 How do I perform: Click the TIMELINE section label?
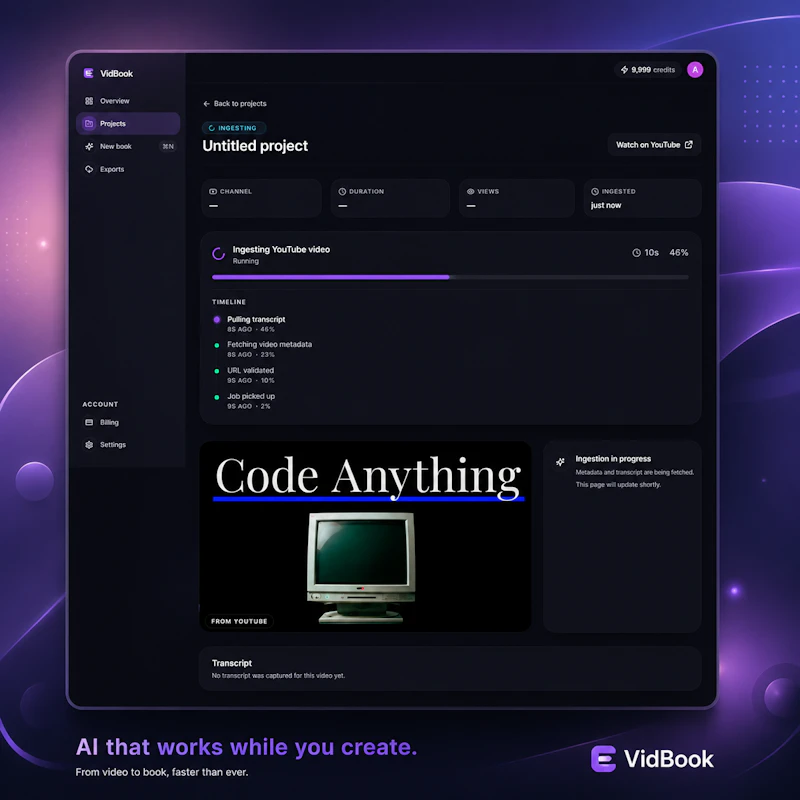[229, 302]
